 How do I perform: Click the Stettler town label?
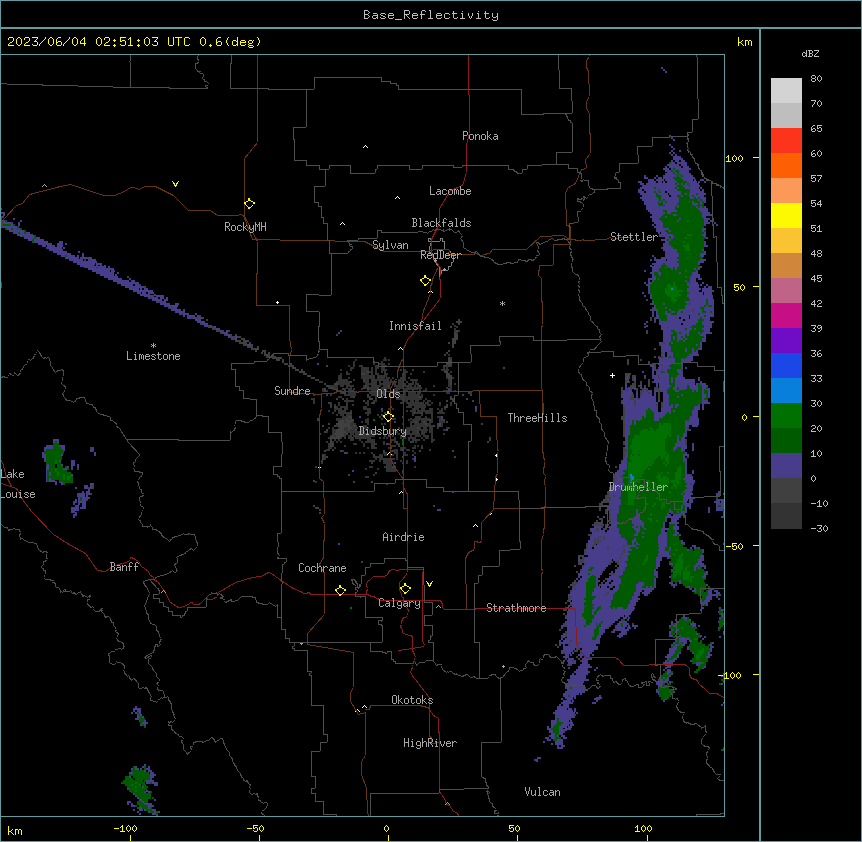(633, 237)
